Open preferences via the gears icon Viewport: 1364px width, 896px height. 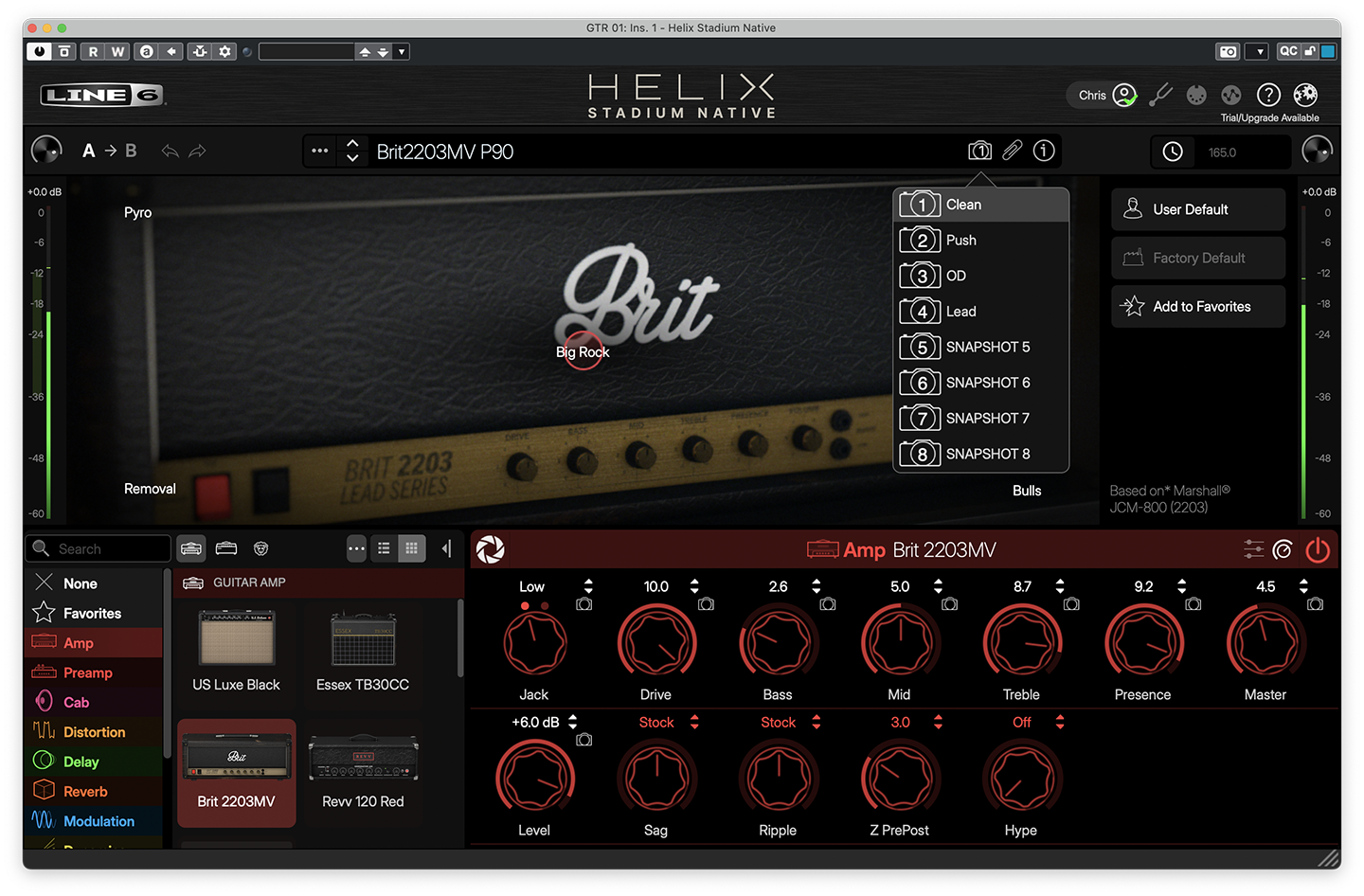coord(1305,95)
